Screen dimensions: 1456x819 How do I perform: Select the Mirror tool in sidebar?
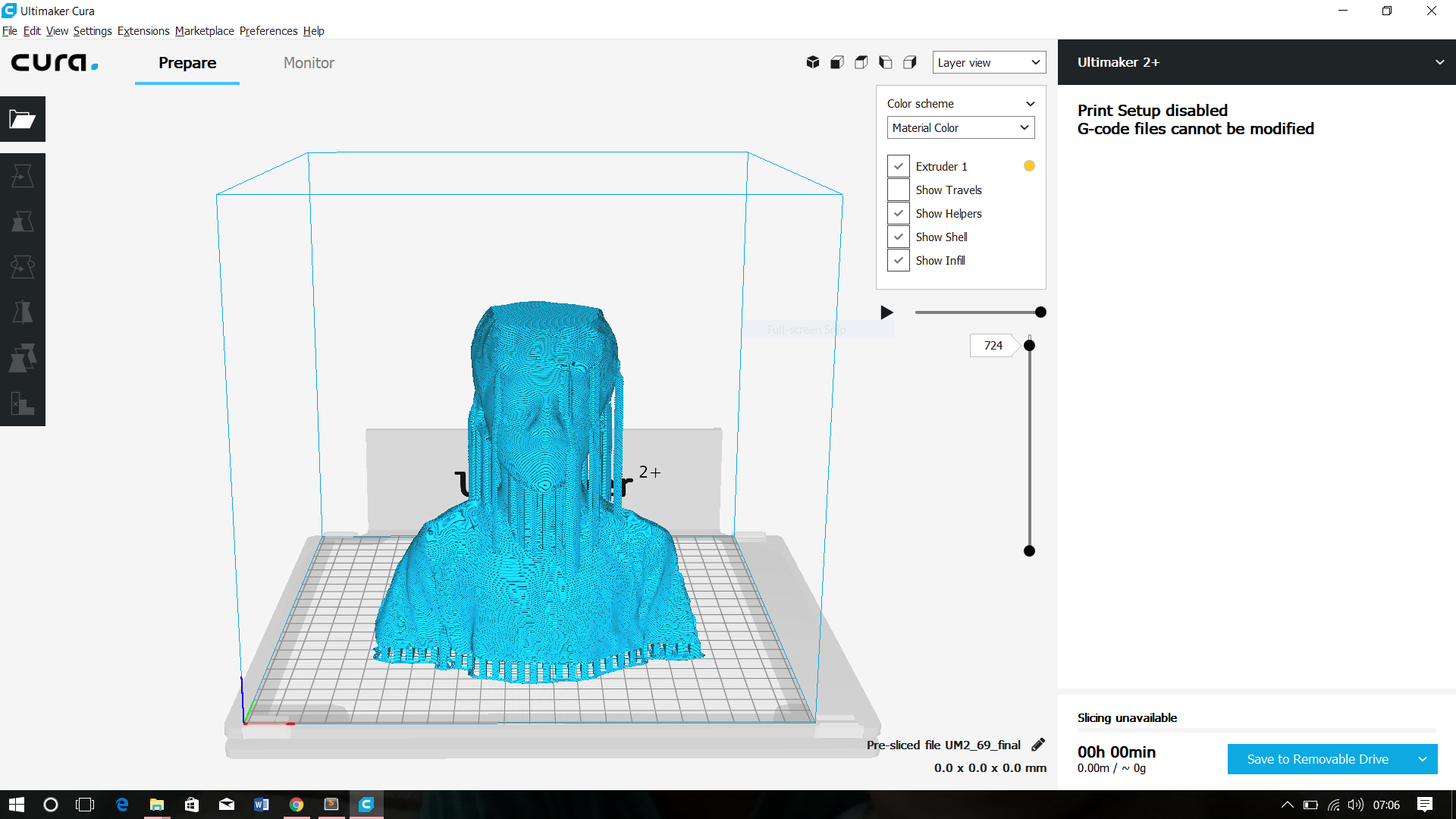pos(22,312)
